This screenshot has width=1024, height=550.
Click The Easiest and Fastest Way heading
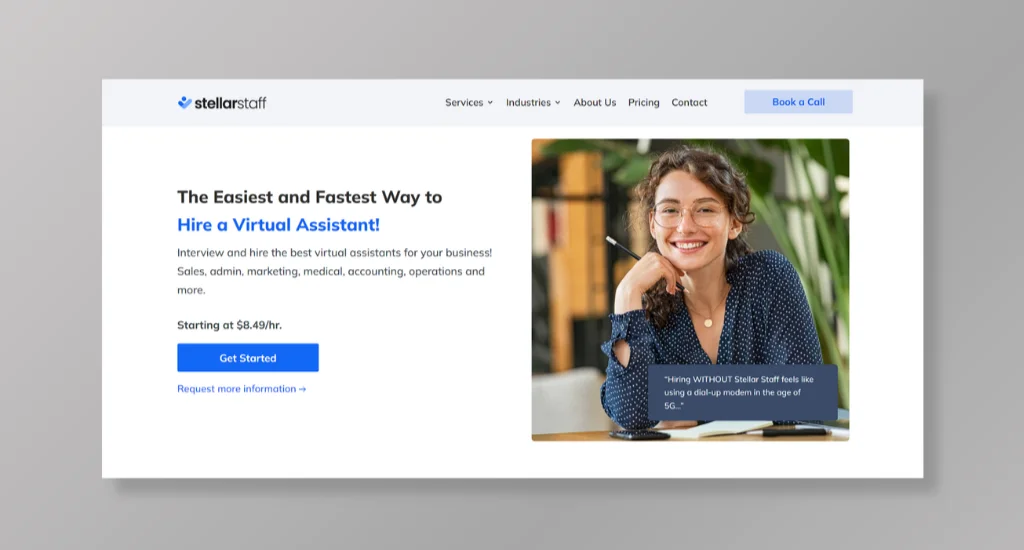point(310,197)
